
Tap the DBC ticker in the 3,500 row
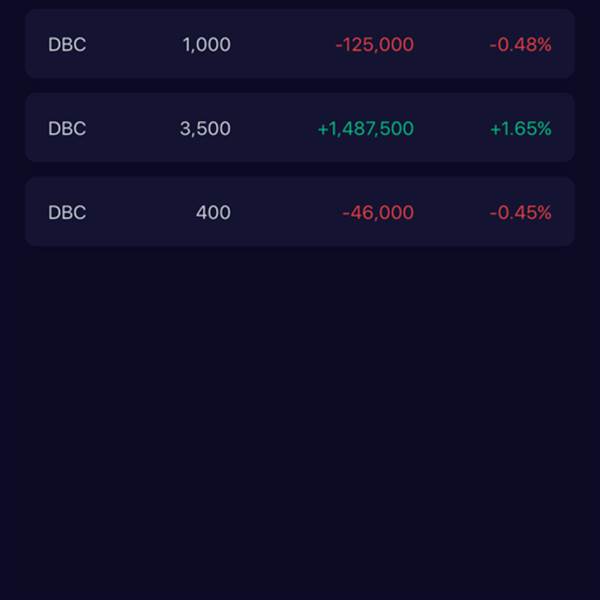[x=67, y=128]
